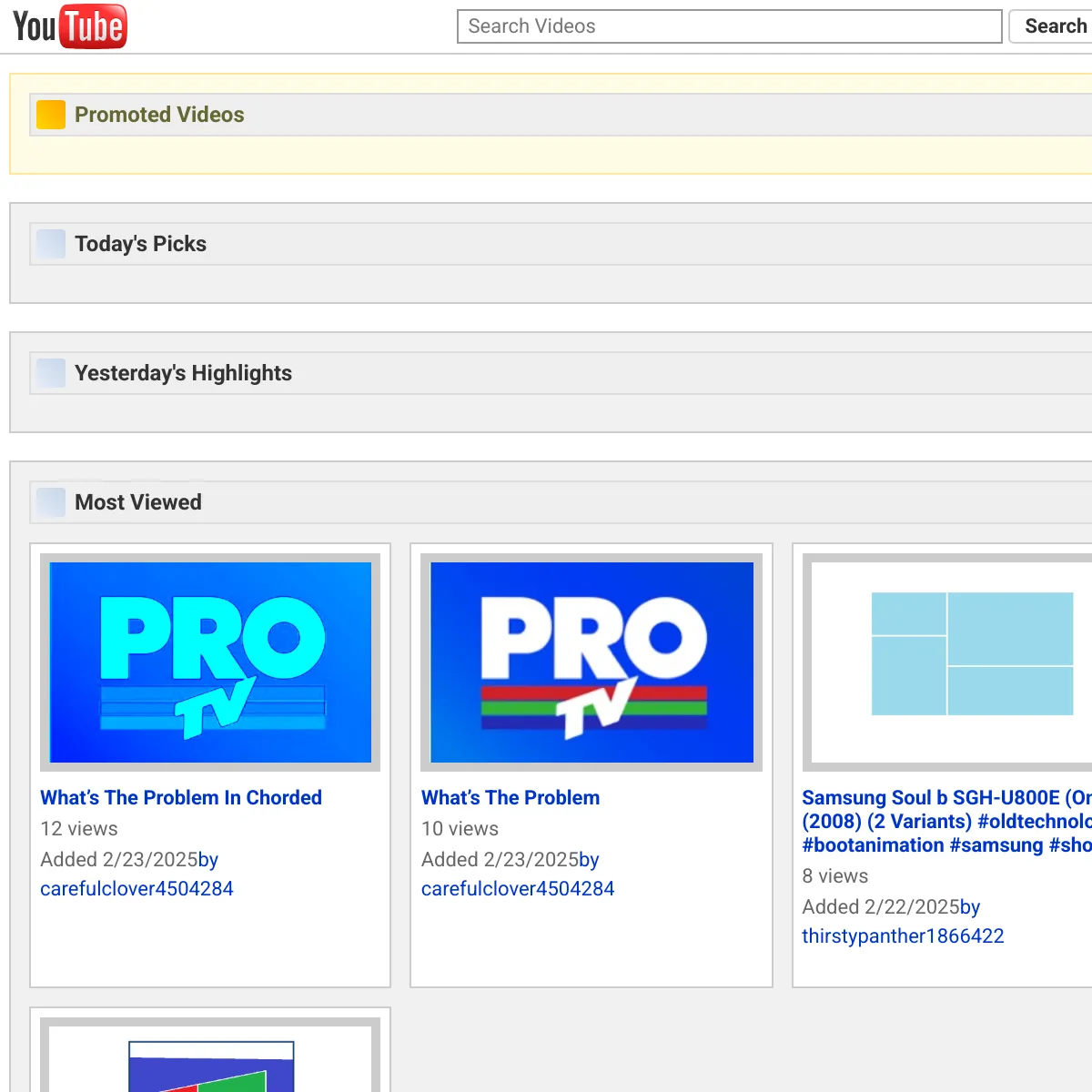Click the Today's Picks section icon

click(x=51, y=244)
